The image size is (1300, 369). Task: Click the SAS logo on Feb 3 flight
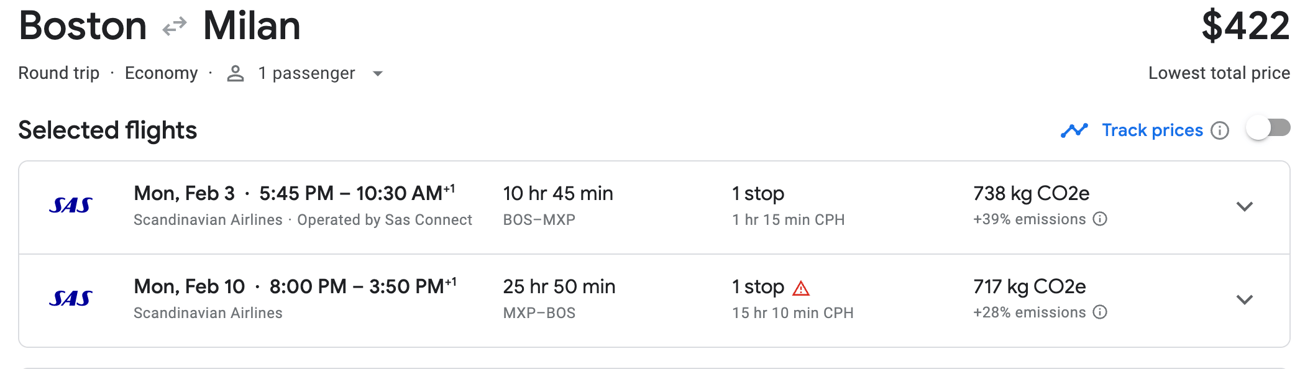71,206
